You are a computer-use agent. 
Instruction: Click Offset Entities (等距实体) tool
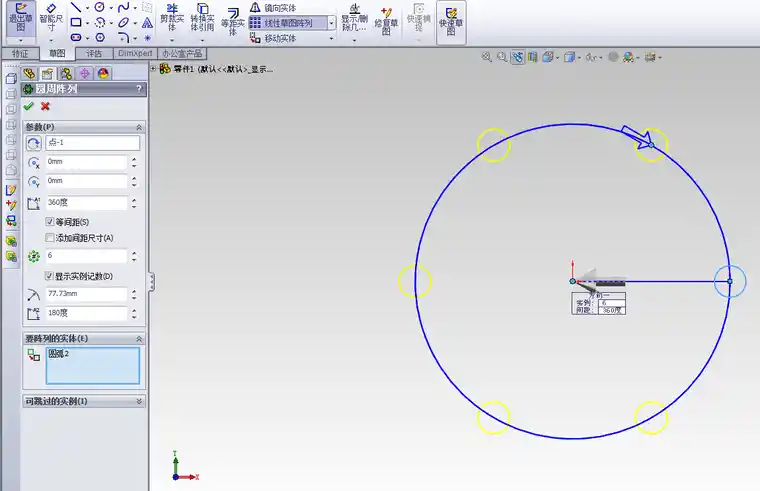233,20
